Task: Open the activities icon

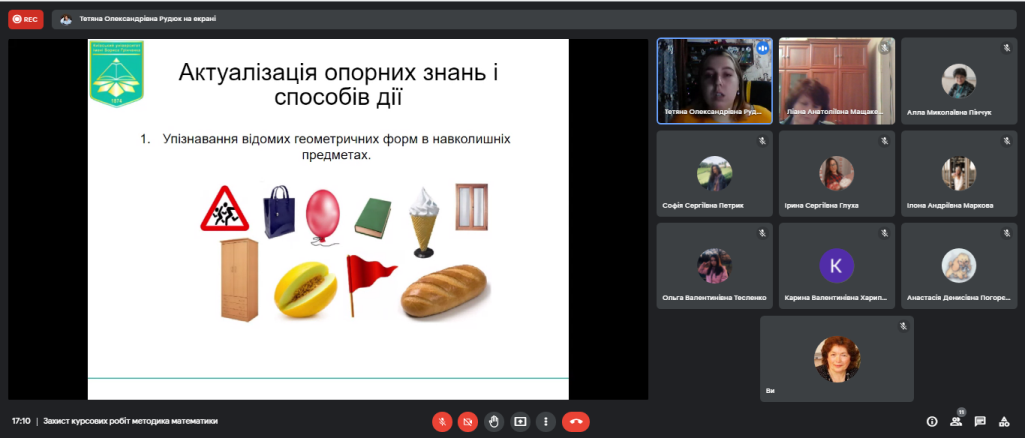Action: 1004,421
